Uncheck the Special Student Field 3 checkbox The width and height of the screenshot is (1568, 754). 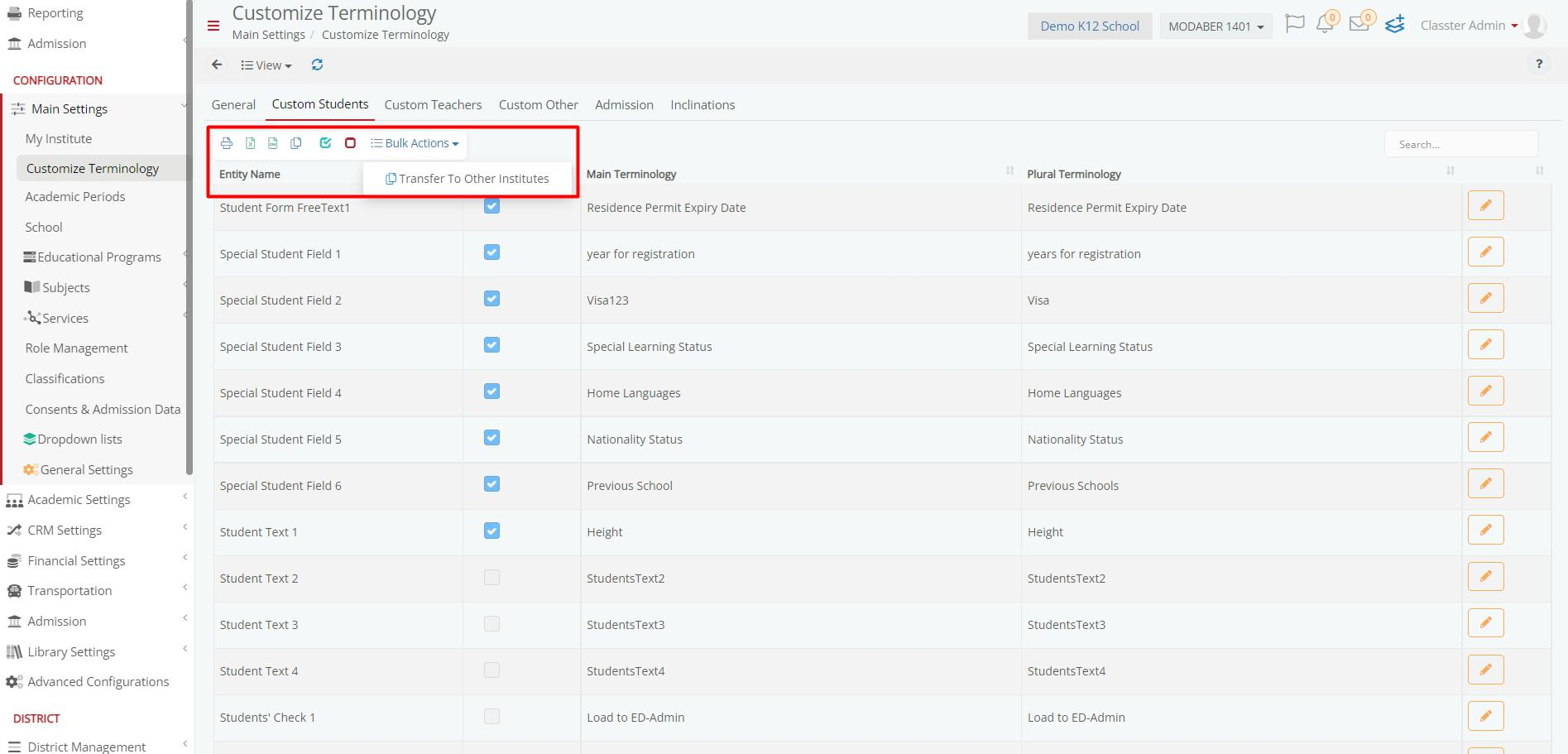coord(491,345)
